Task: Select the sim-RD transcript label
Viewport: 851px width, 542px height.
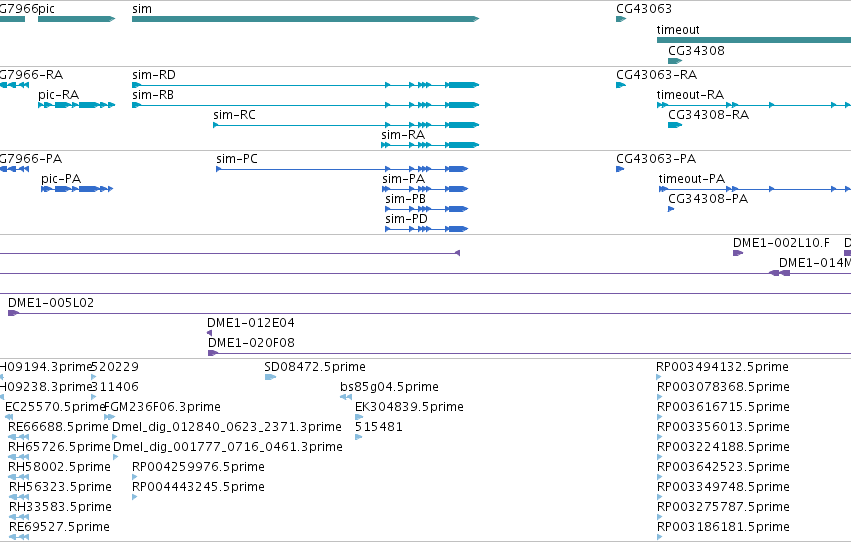Action: tap(154, 75)
